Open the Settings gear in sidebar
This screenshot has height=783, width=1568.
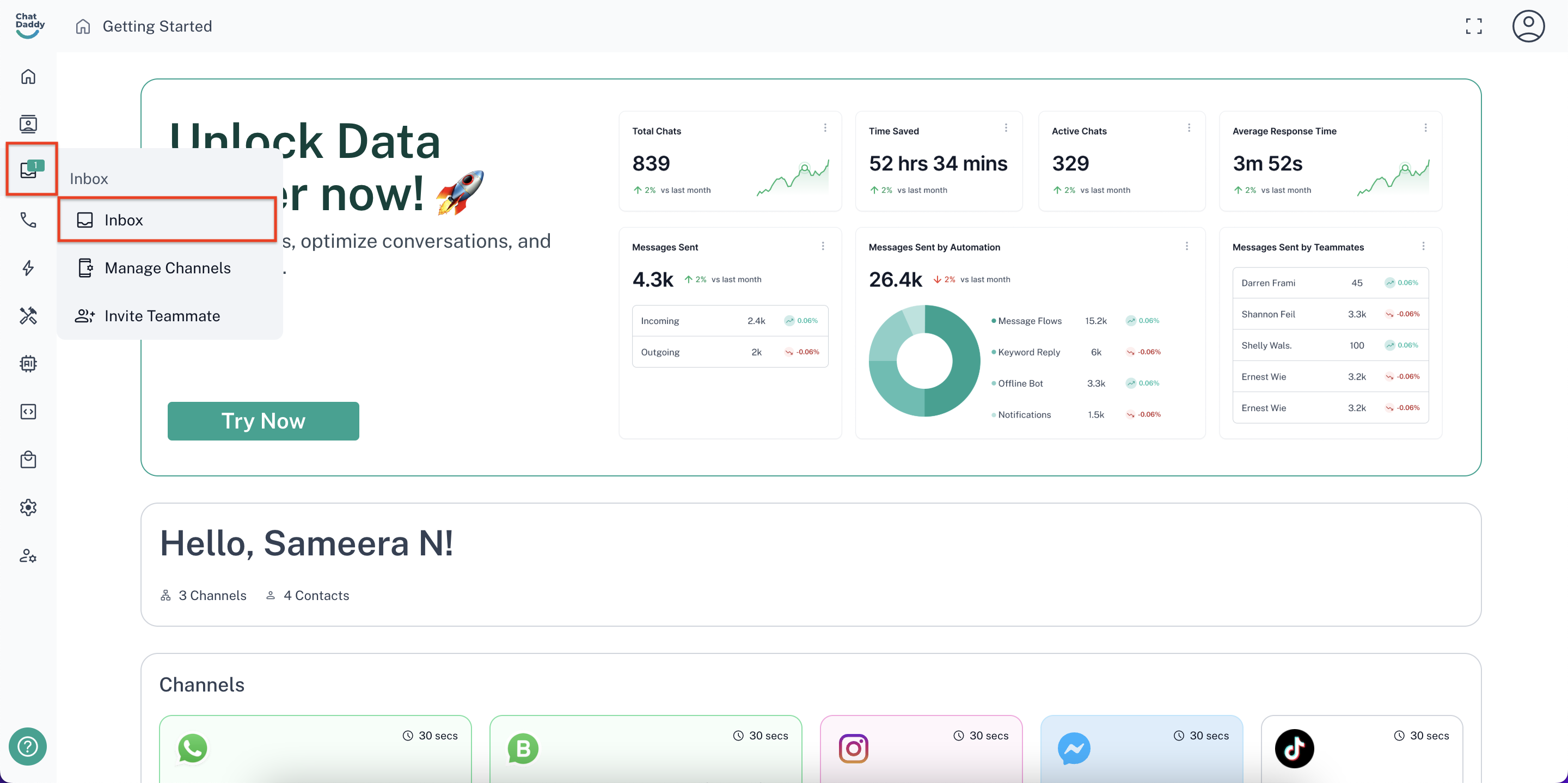28,507
